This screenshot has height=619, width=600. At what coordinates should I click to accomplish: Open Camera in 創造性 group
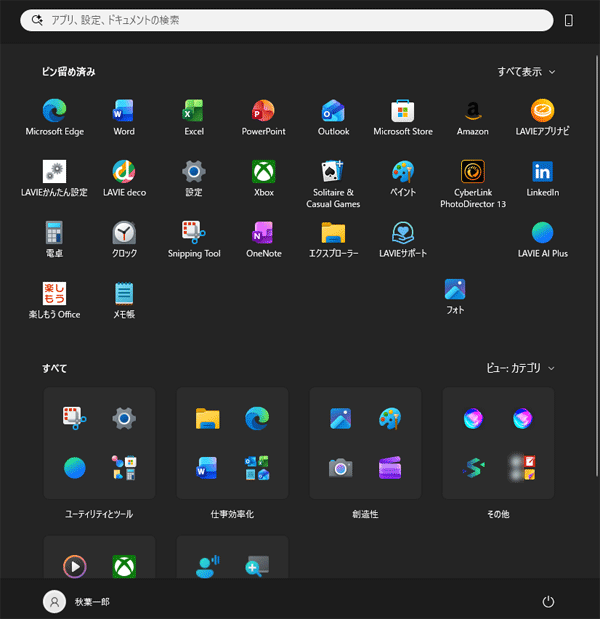(340, 468)
